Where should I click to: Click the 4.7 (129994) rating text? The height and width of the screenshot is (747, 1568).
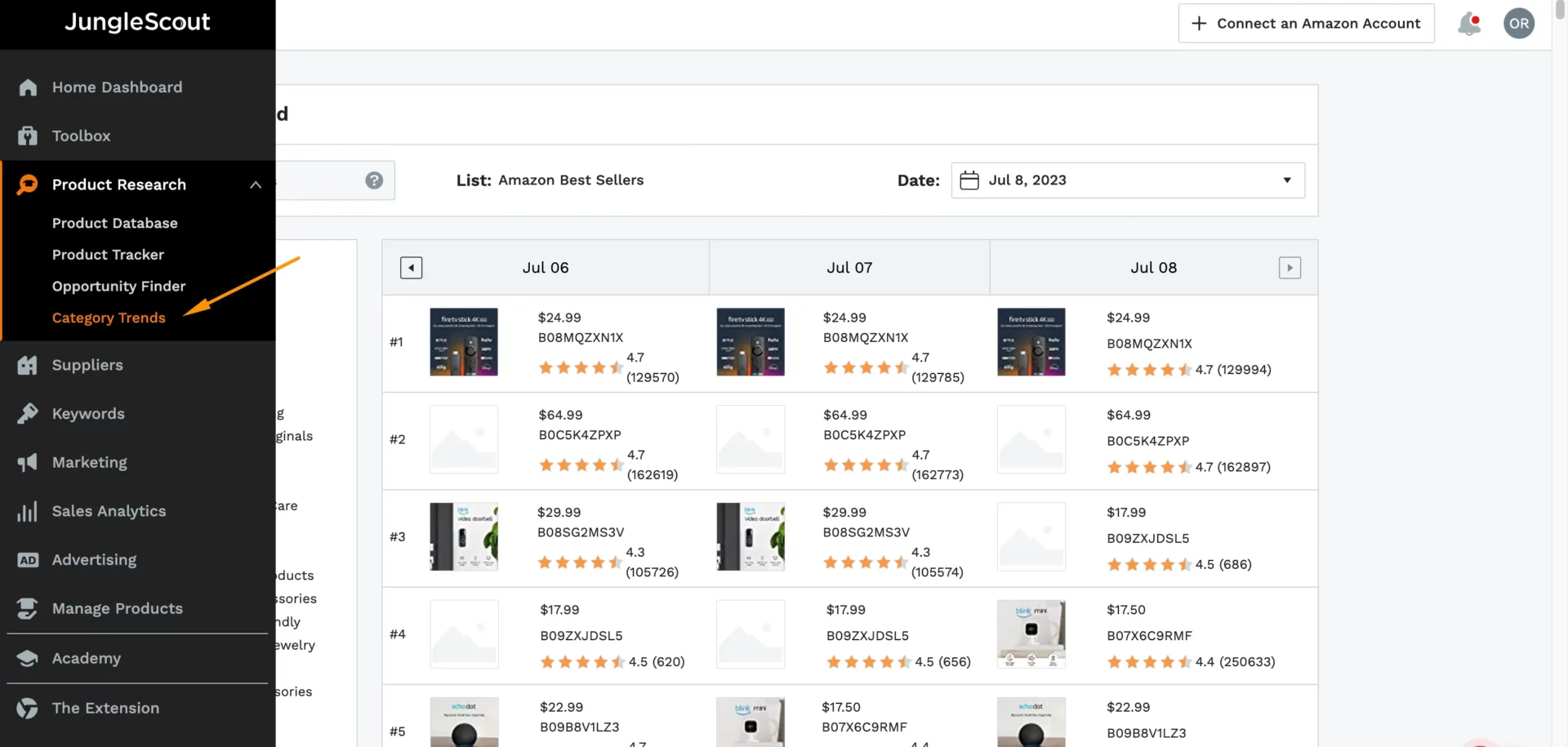[1233, 370]
